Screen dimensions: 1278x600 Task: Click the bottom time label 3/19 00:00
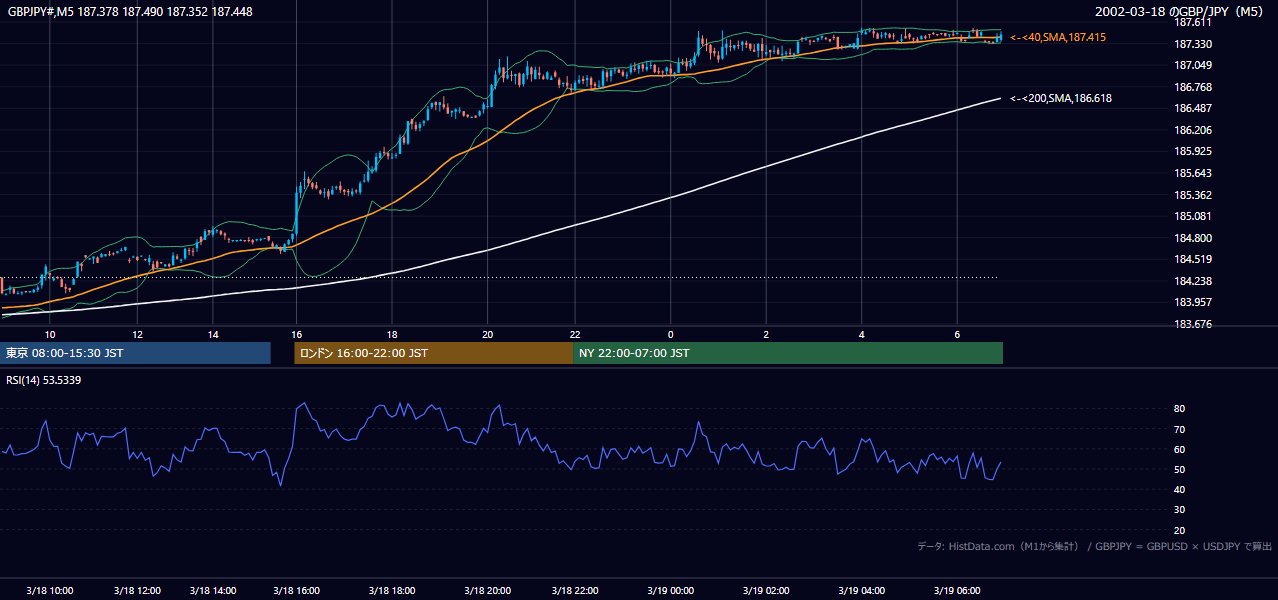[670, 590]
